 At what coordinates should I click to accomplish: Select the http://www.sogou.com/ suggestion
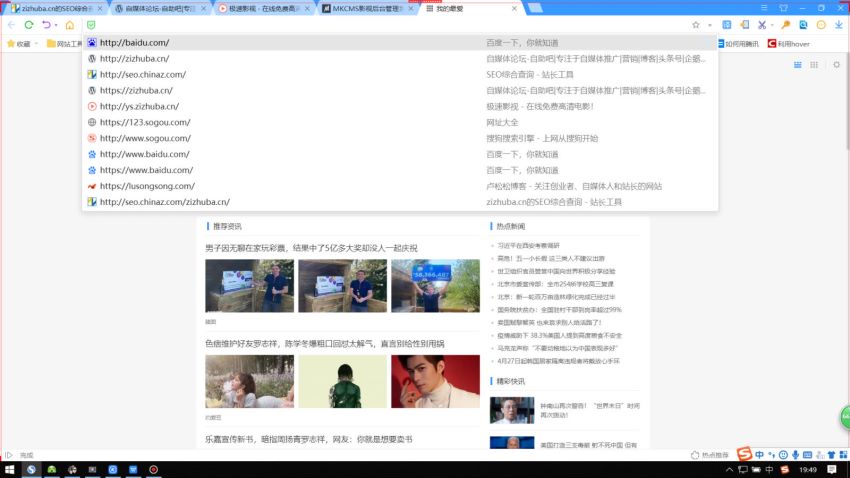pyautogui.click(x=400, y=138)
